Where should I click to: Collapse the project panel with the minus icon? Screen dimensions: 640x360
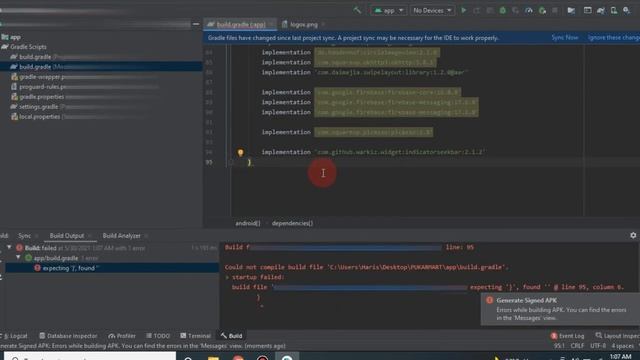click(196, 24)
